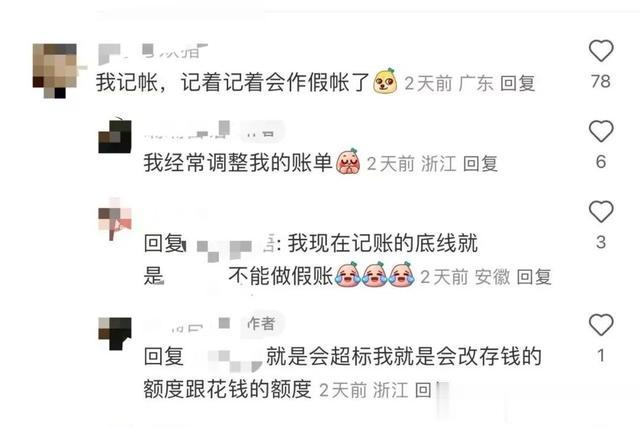Tap the praying emoji after 账单
Image resolution: width=640 pixels, height=427 pixels.
[348, 162]
